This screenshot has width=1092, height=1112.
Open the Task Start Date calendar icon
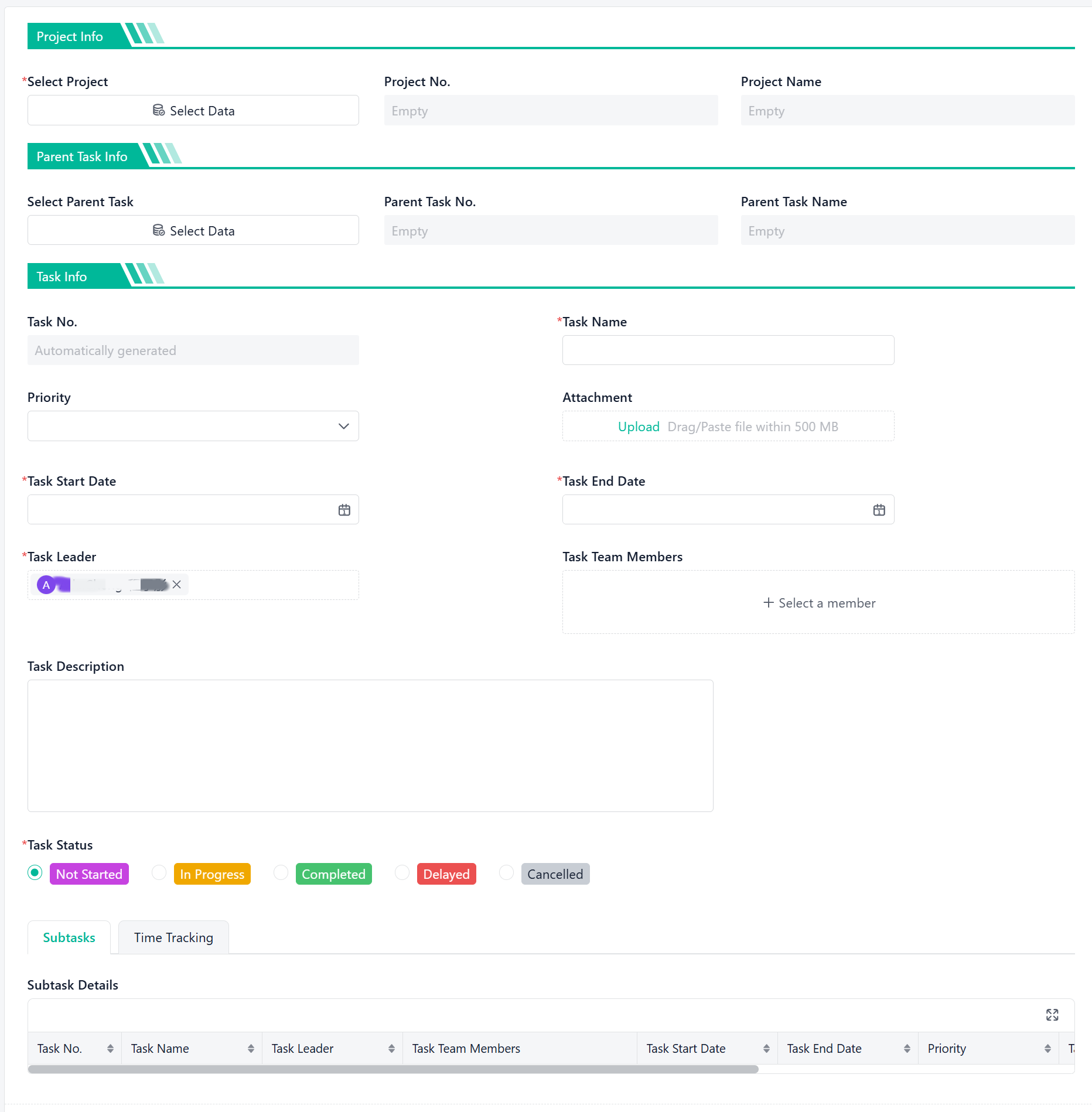(344, 510)
